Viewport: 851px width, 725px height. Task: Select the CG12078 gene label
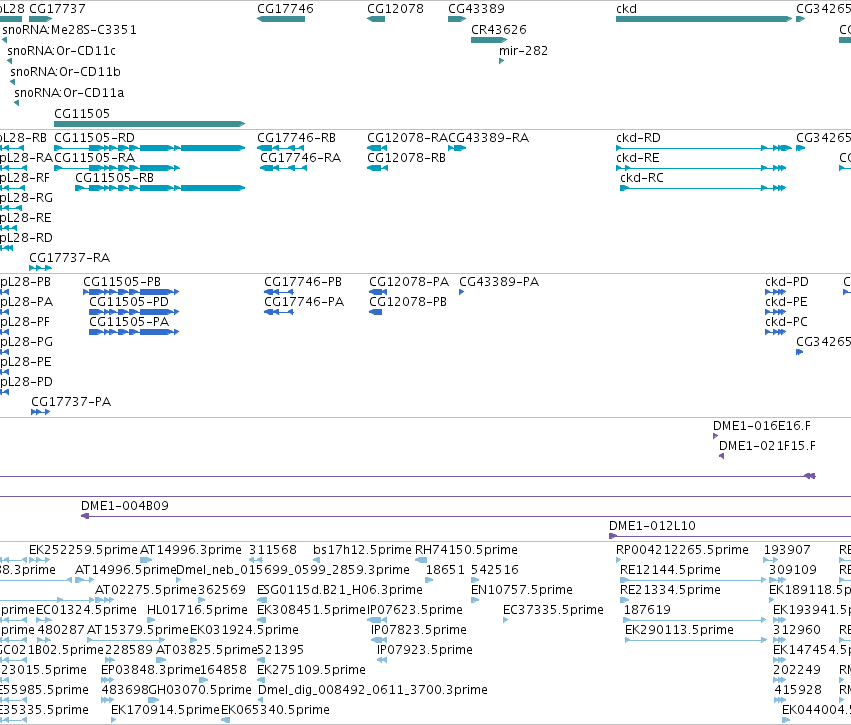point(395,9)
